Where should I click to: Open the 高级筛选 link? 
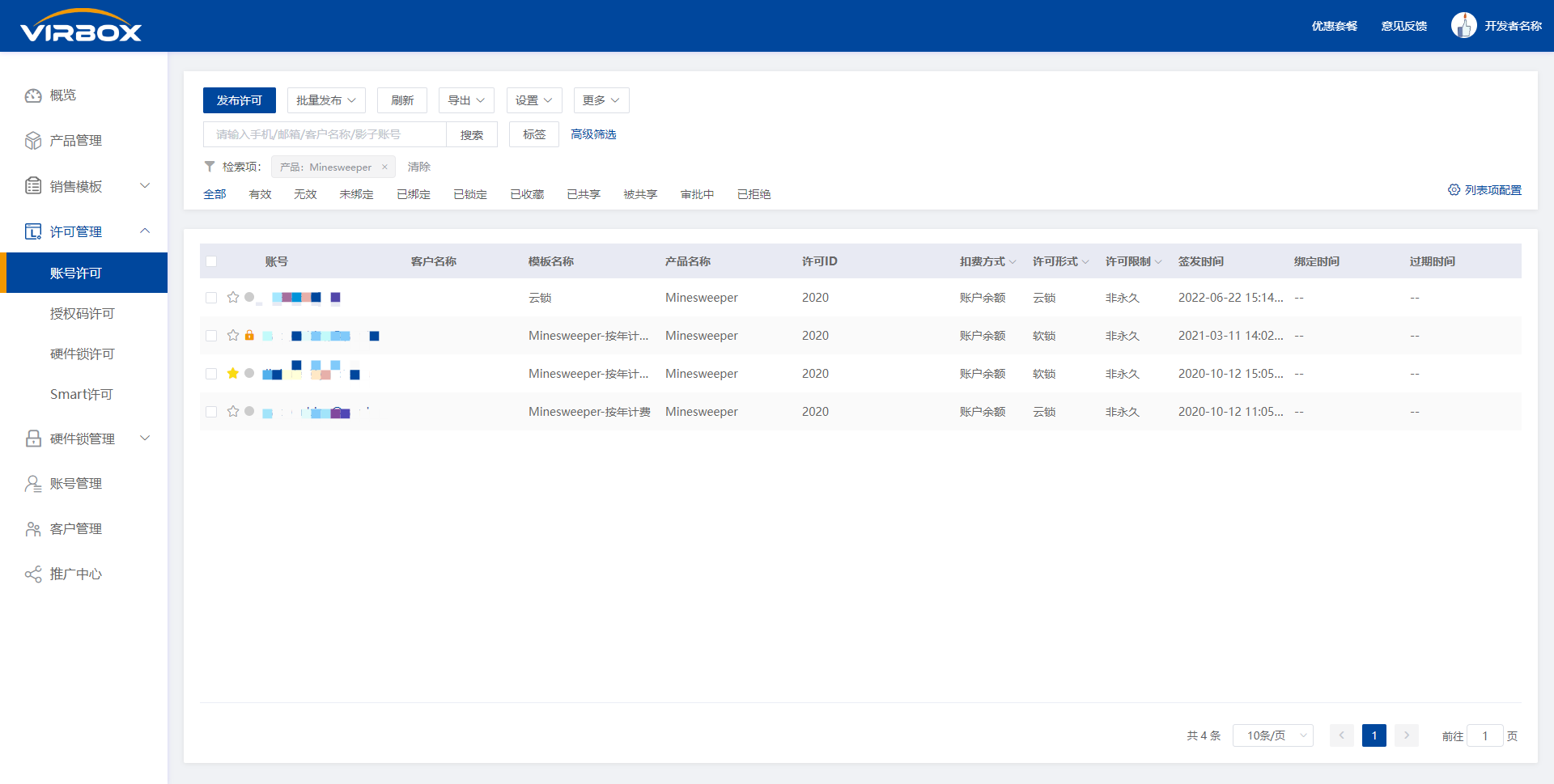pos(593,134)
